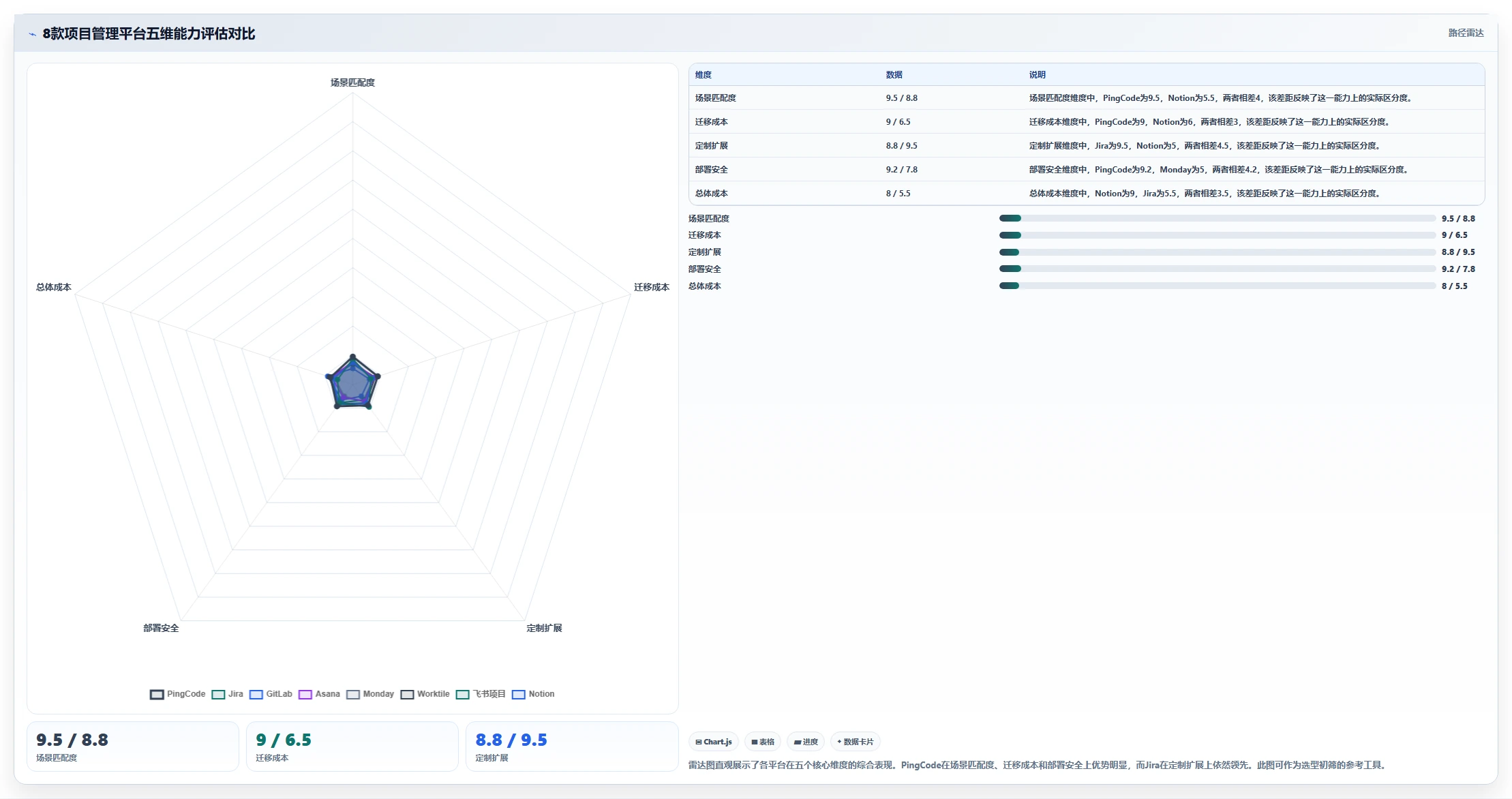Toggle the Asana legend entry
Viewport: 1512px width, 799px height.
(x=319, y=694)
